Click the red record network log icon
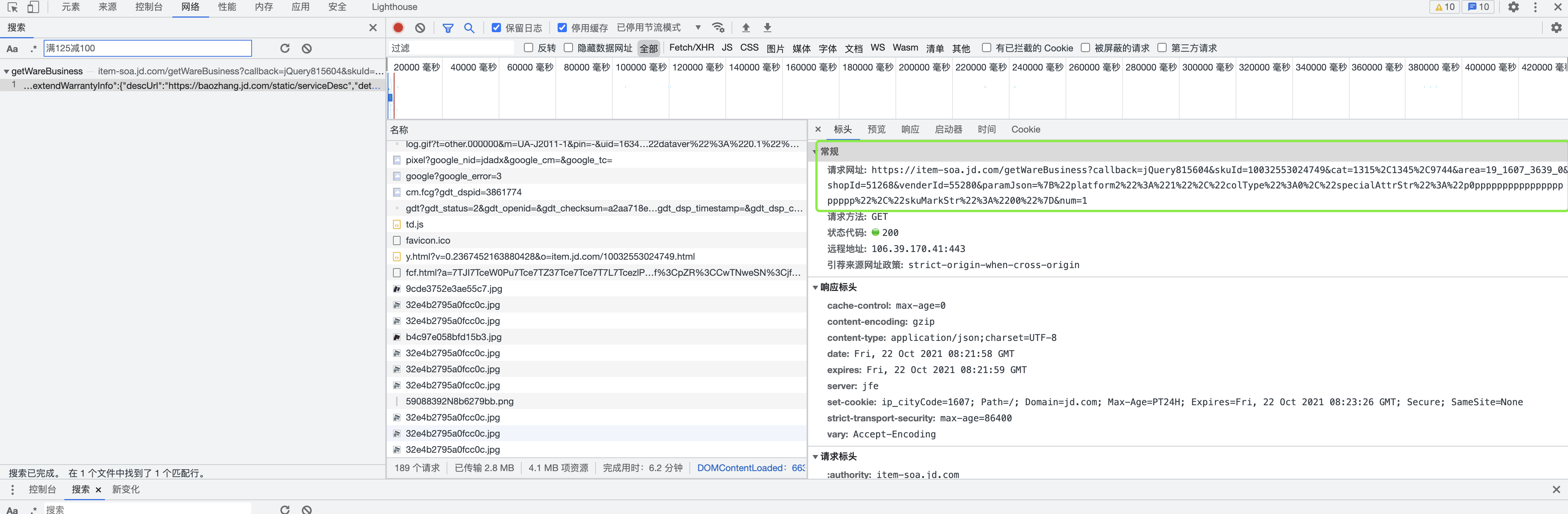Image resolution: width=1568 pixels, height=514 pixels. pyautogui.click(x=398, y=28)
